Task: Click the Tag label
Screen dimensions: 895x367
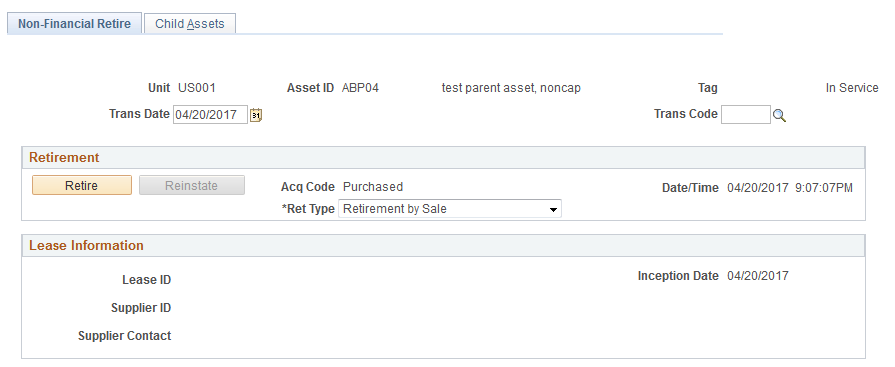Action: [x=708, y=88]
